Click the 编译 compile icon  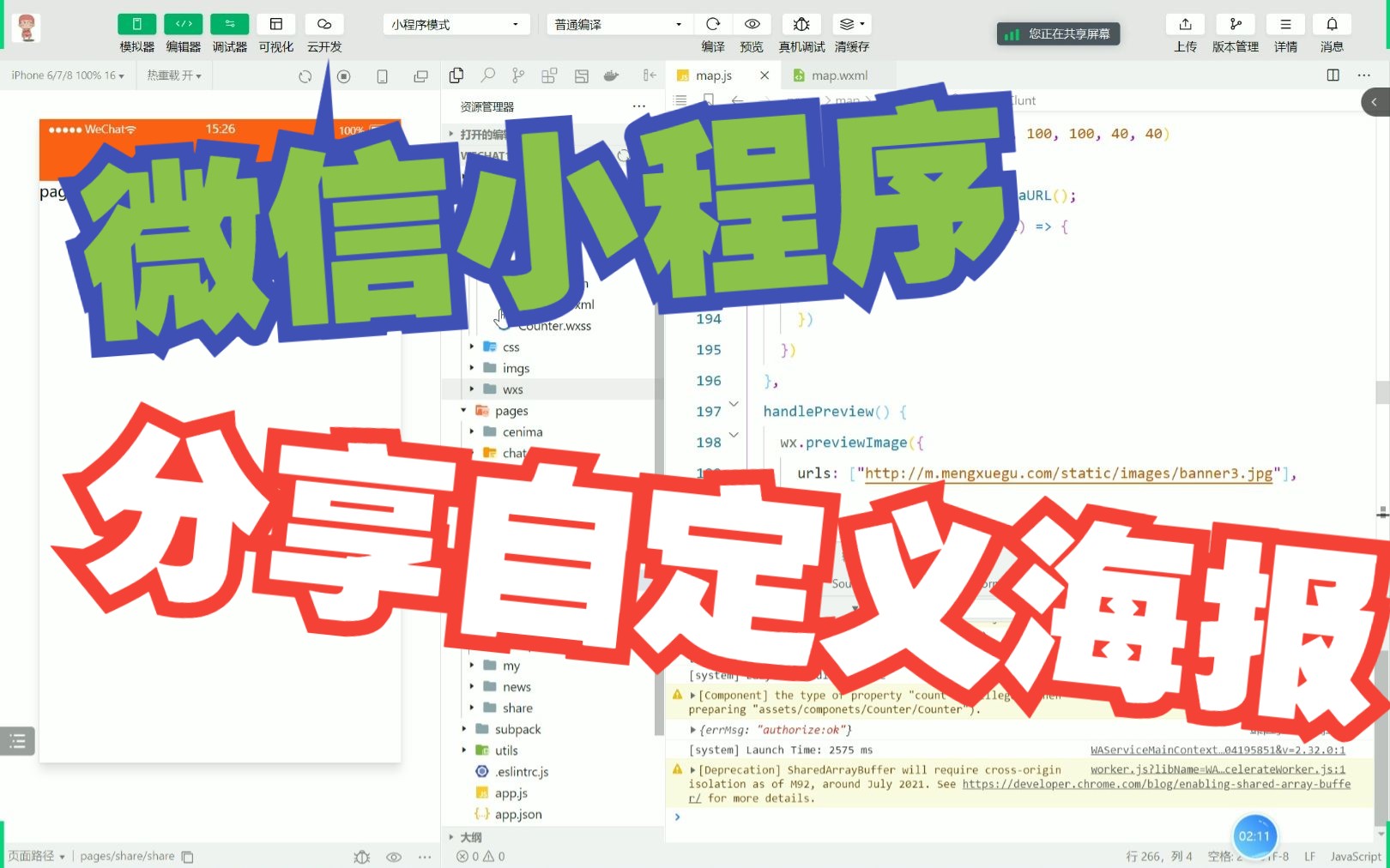click(713, 24)
